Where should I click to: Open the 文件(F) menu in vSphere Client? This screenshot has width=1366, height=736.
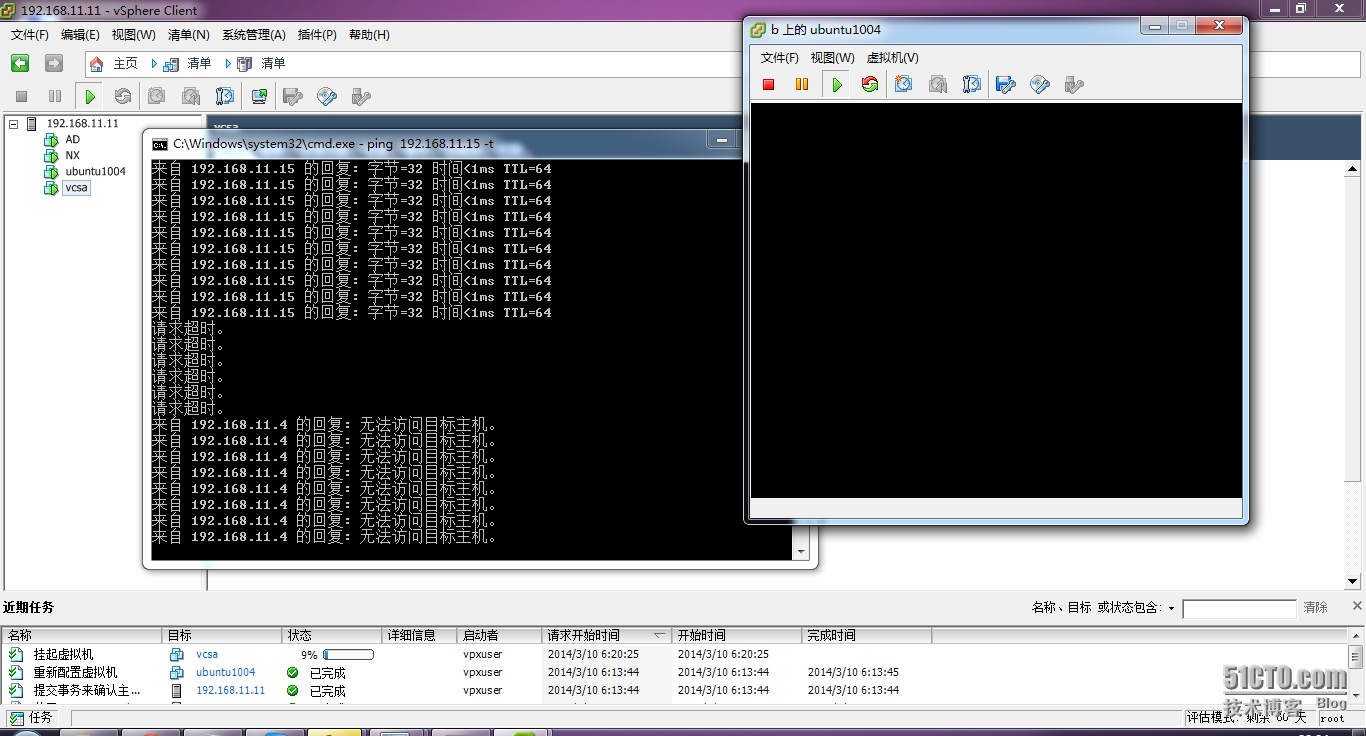point(30,35)
